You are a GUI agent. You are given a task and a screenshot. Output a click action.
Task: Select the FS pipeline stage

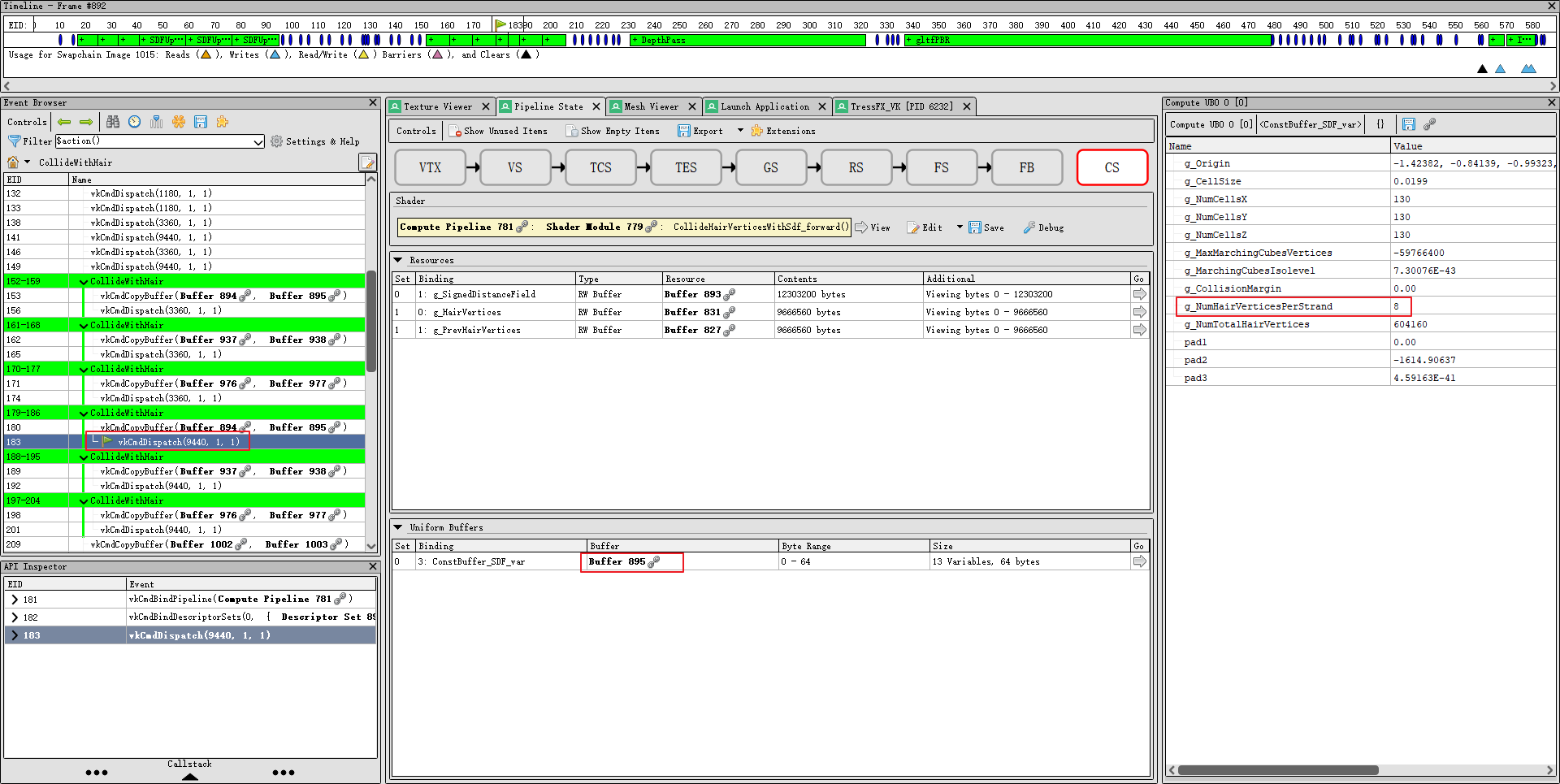click(x=941, y=167)
